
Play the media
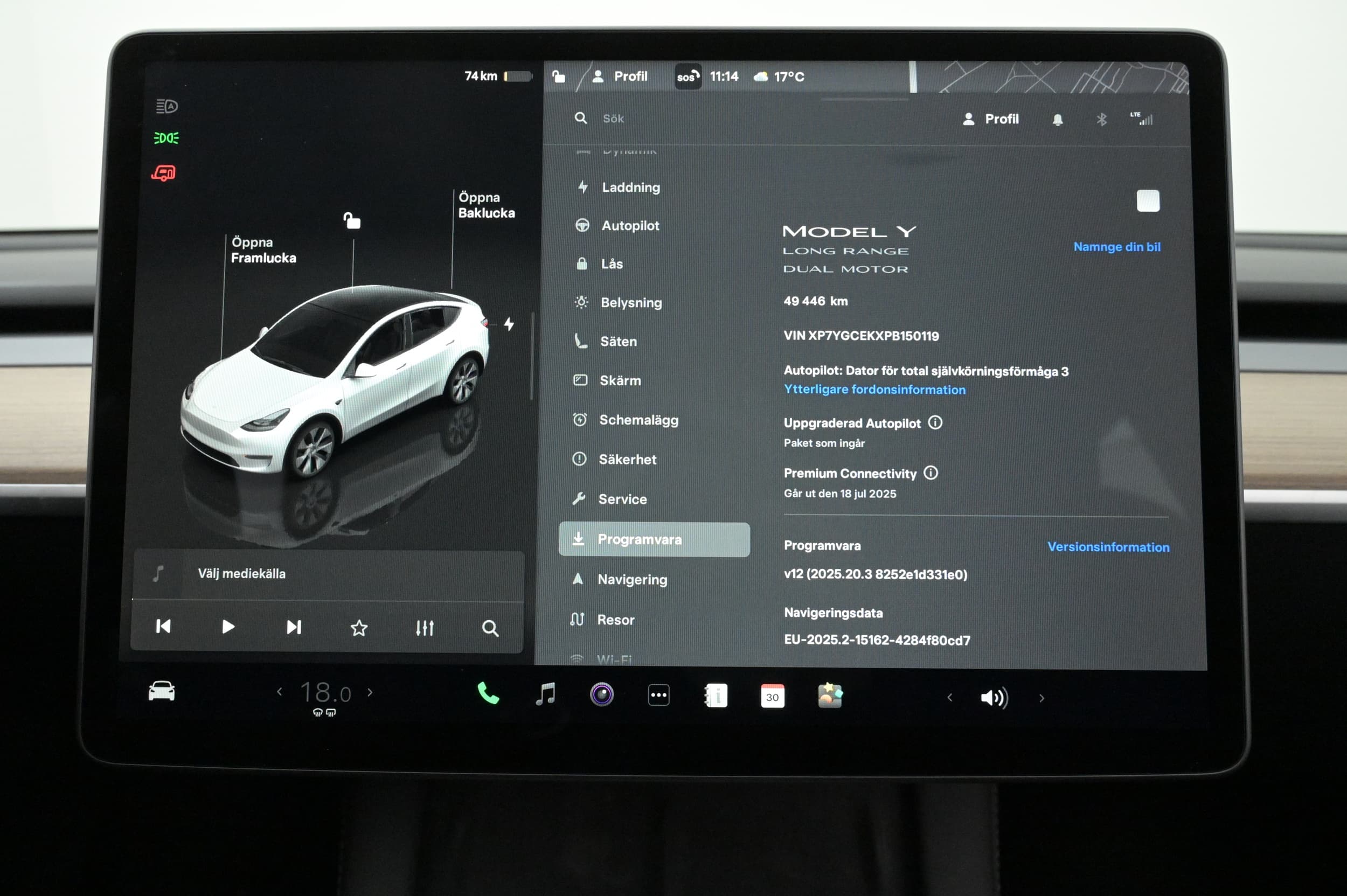[228, 627]
